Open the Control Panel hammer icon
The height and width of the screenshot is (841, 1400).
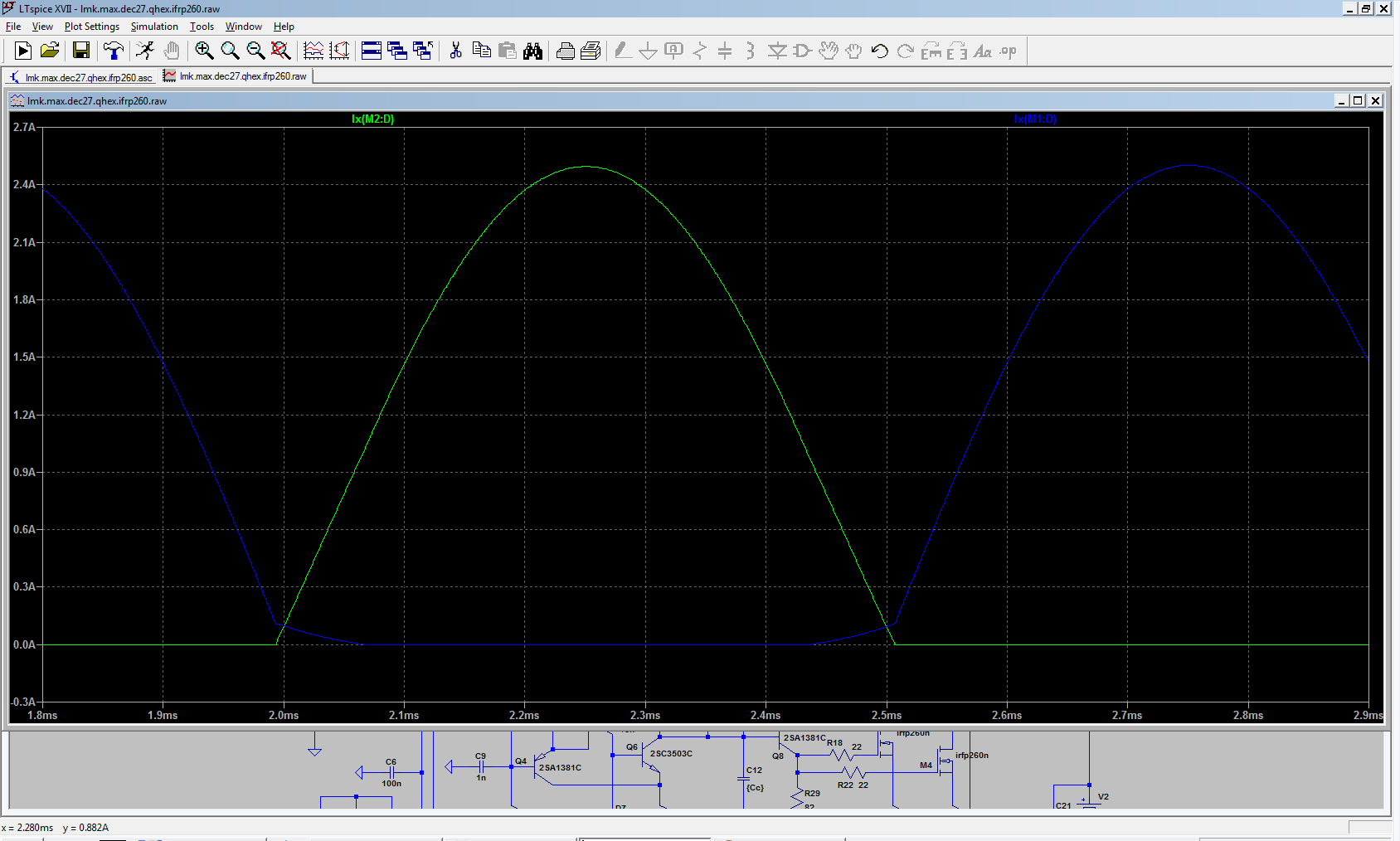point(114,51)
